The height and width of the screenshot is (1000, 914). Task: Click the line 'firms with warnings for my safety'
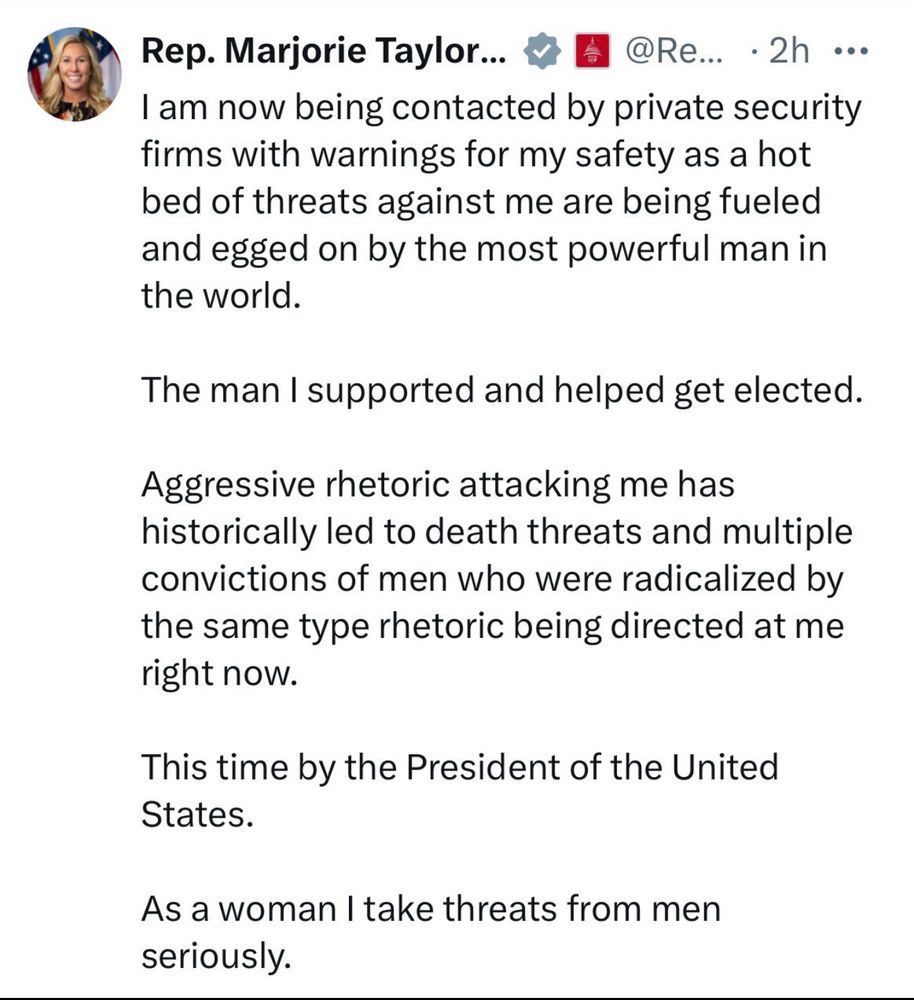[x=476, y=155]
